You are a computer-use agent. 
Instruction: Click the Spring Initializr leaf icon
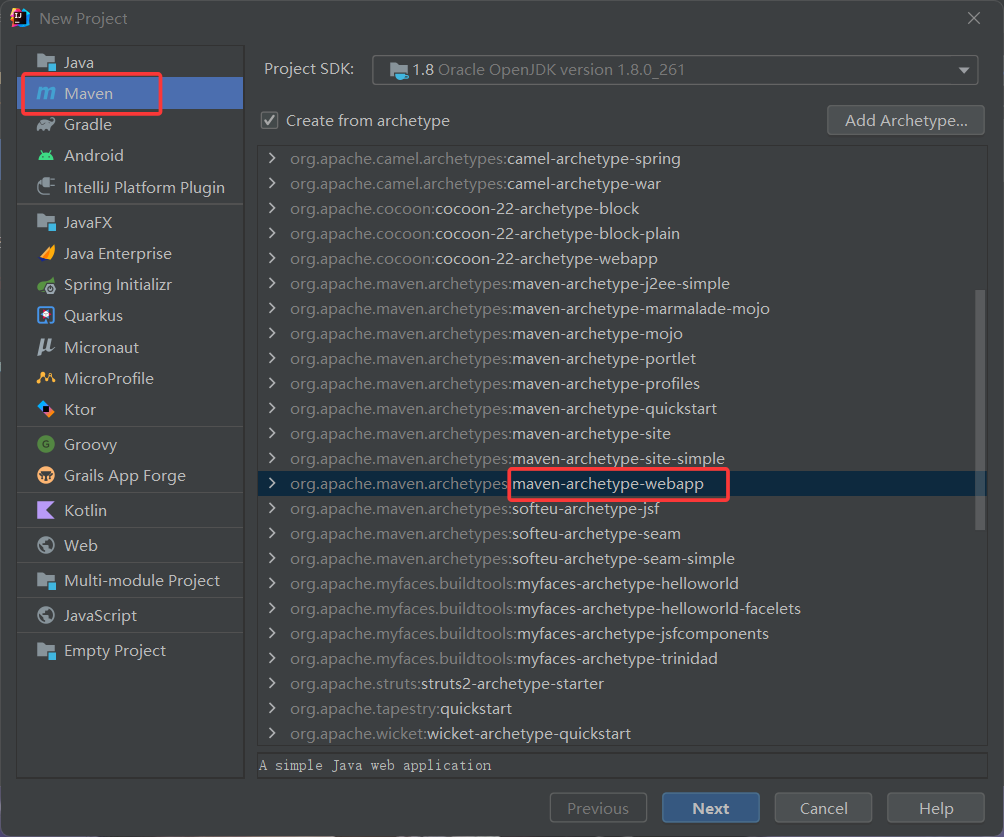(x=46, y=285)
